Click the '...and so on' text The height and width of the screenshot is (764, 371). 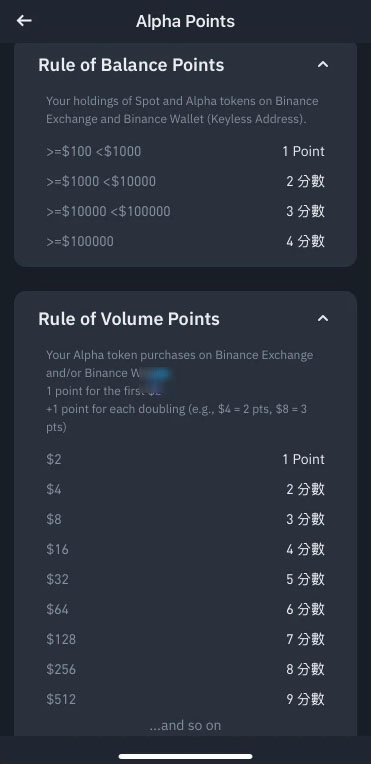point(185,726)
